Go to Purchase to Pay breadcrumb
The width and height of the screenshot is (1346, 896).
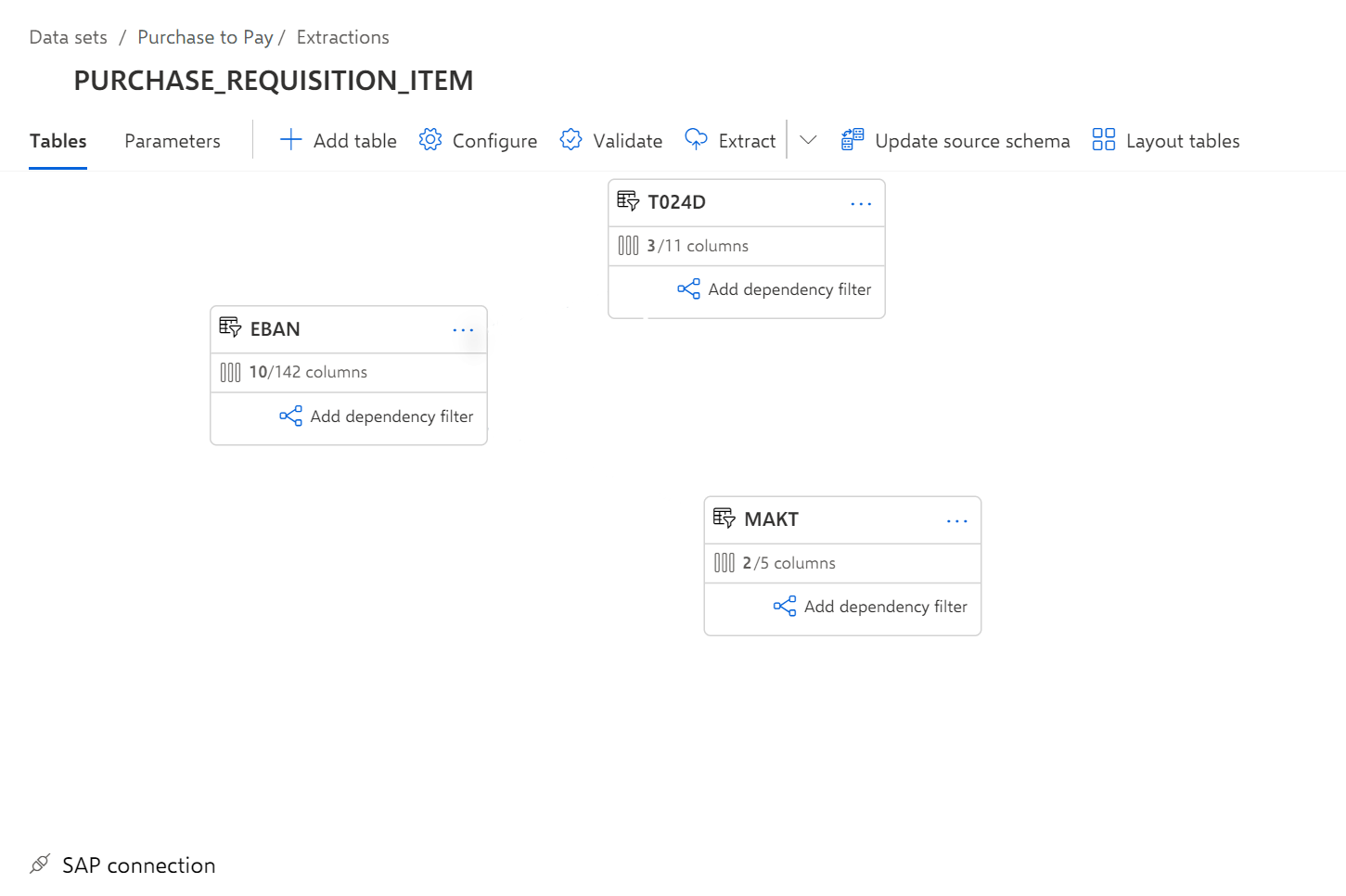click(x=205, y=37)
